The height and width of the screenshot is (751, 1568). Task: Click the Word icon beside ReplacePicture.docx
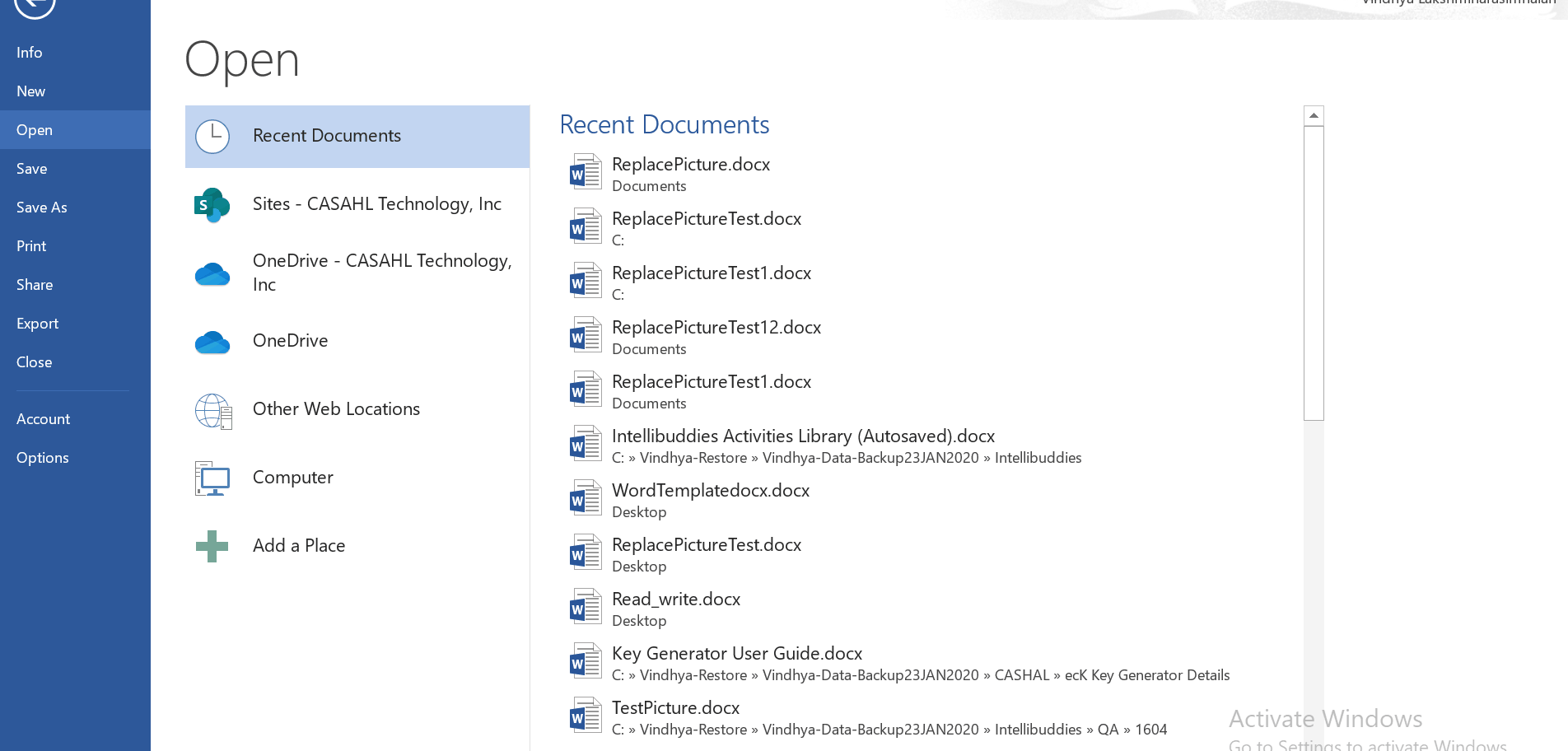click(x=585, y=172)
